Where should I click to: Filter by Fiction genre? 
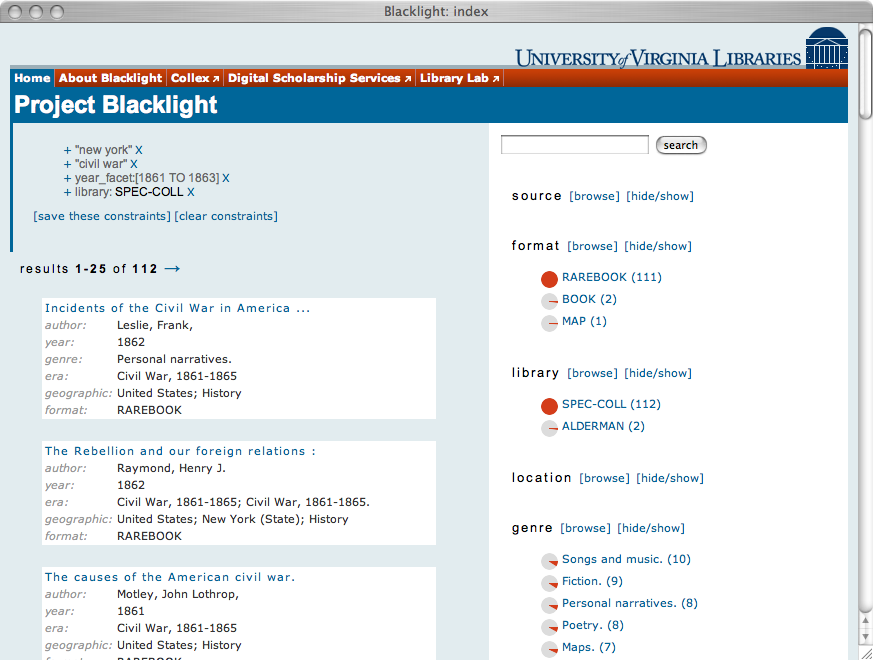tap(592, 581)
